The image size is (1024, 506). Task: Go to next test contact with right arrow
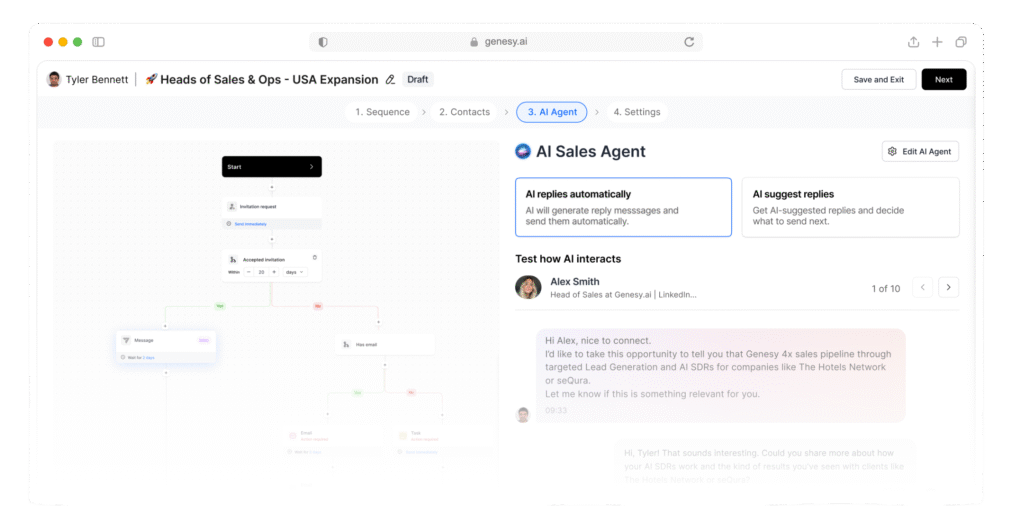click(x=948, y=288)
